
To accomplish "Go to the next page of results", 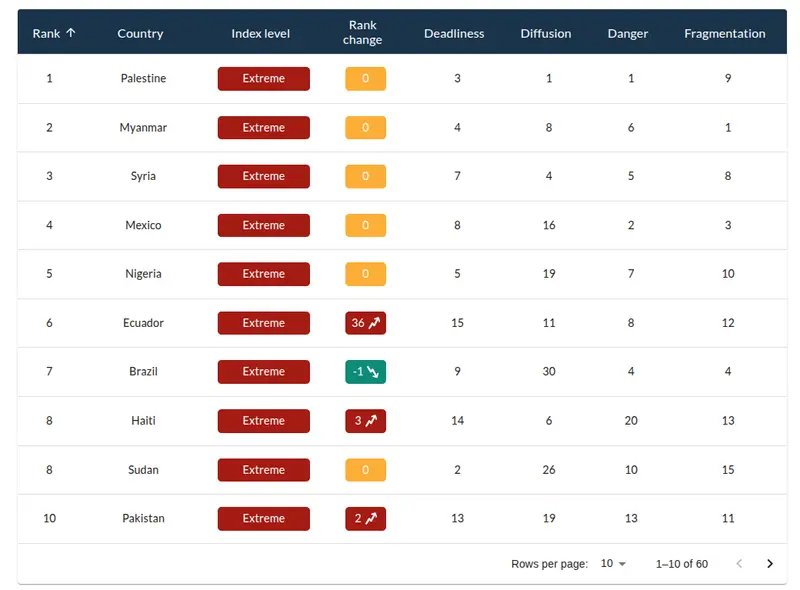I will 769,564.
